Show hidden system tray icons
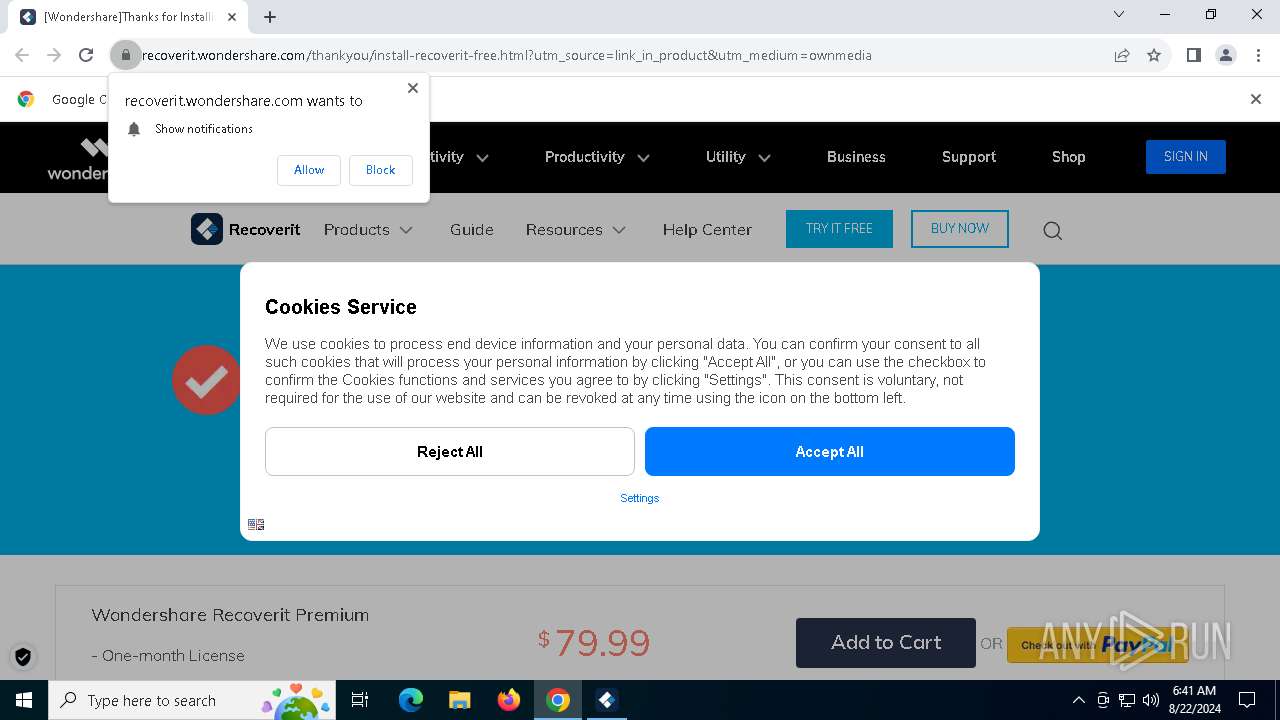Image resolution: width=1280 pixels, height=720 pixels. pyautogui.click(x=1078, y=700)
